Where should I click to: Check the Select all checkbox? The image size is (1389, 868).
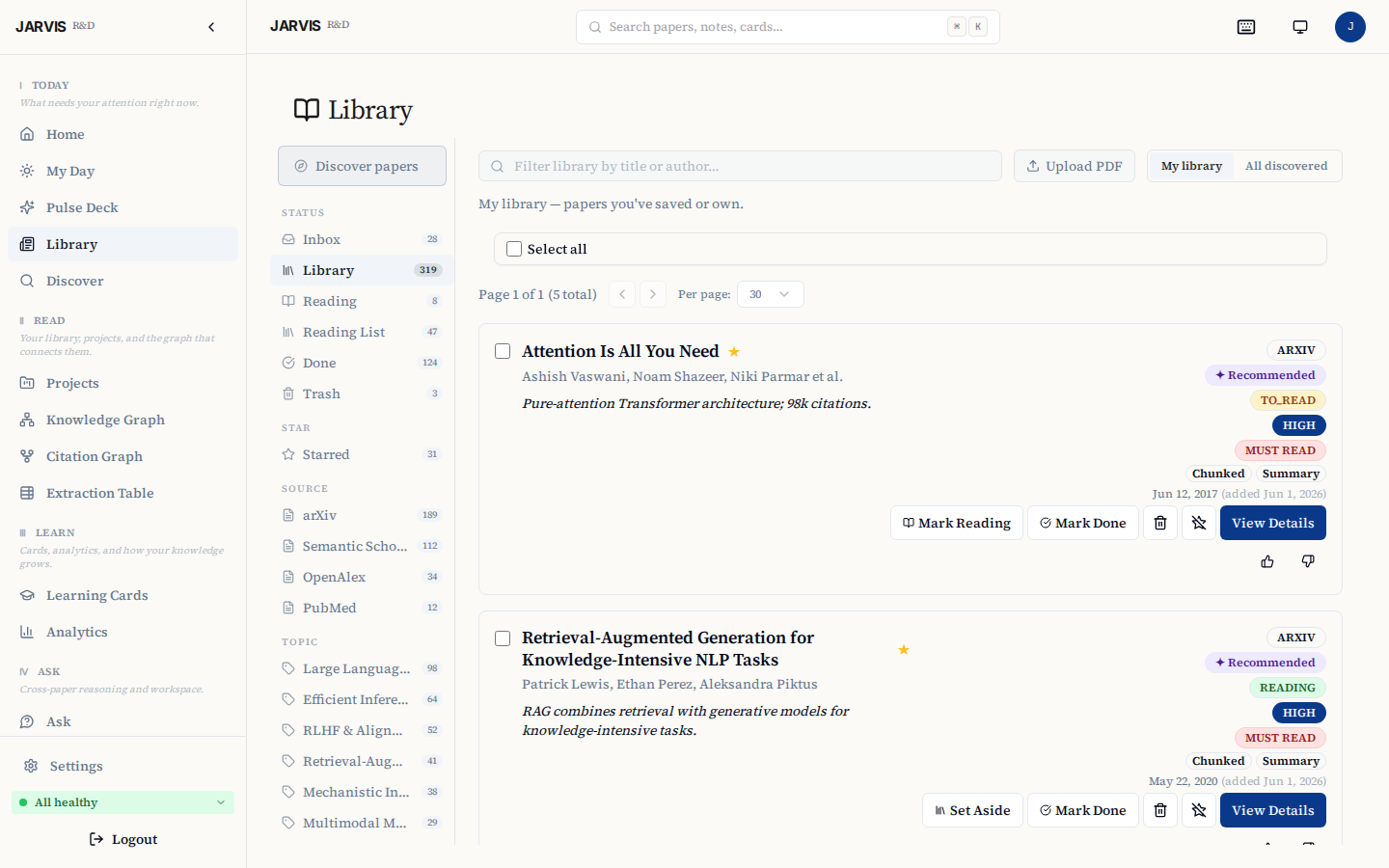coord(514,249)
